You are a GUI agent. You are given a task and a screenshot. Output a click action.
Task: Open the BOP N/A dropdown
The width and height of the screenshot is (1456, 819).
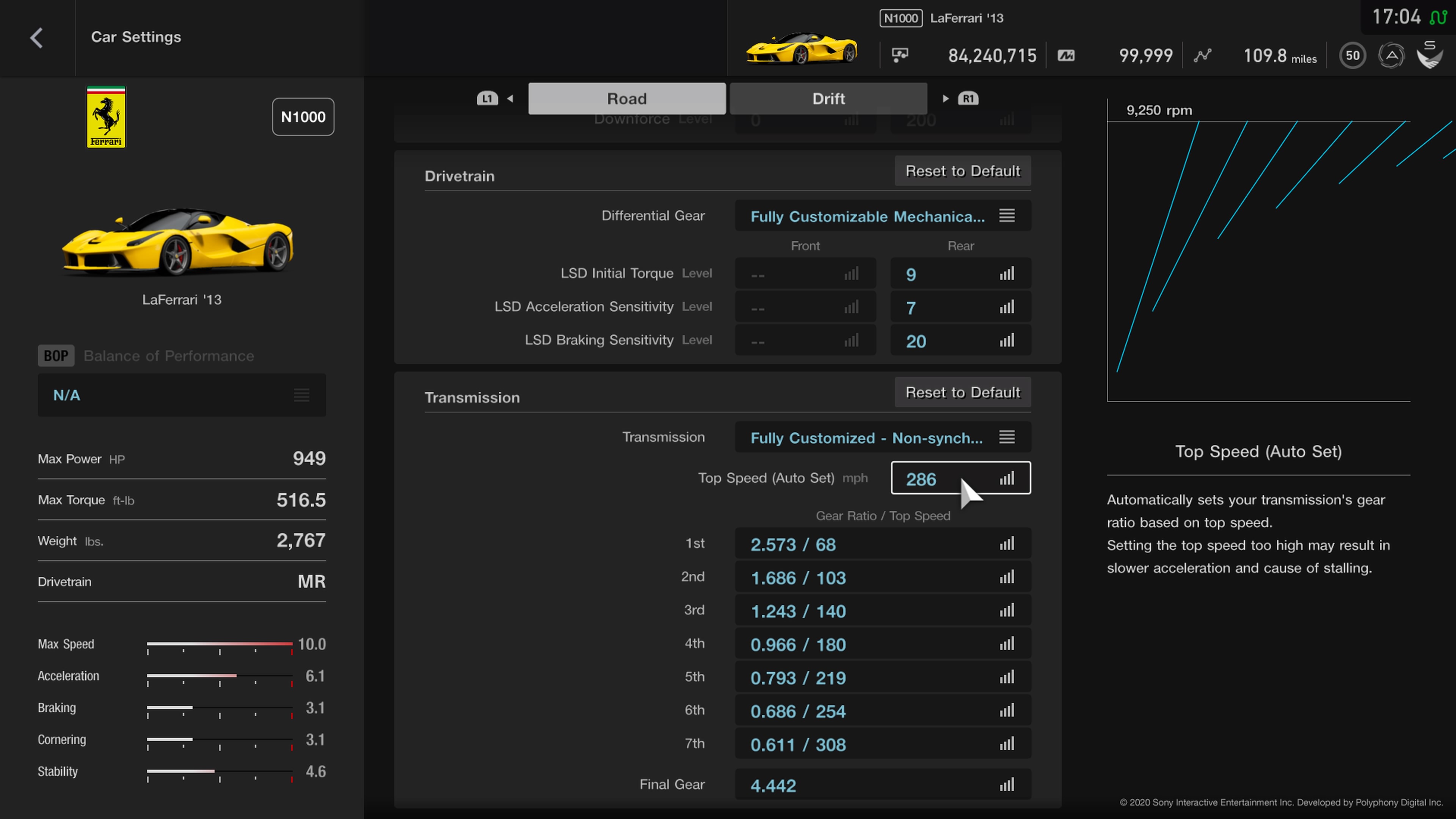coord(182,395)
